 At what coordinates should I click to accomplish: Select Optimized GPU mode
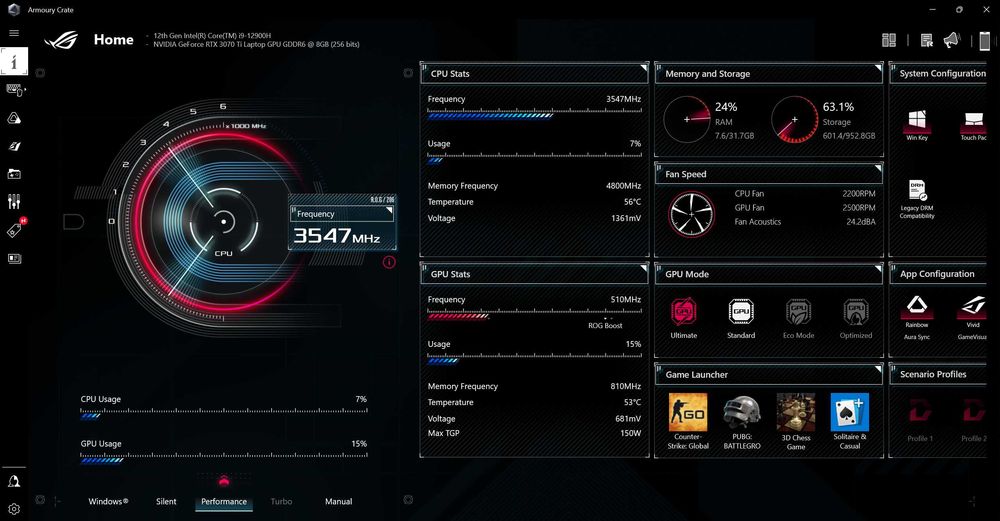[856, 318]
